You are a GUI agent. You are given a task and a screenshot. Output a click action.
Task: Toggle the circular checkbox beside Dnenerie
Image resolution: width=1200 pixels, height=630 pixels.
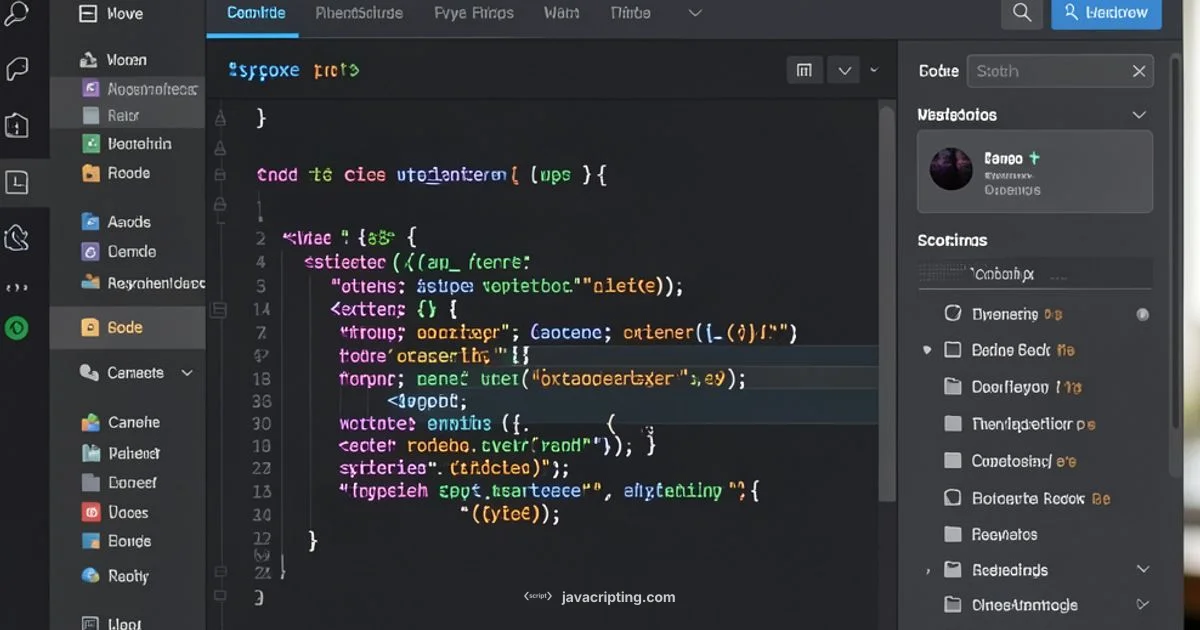952,313
